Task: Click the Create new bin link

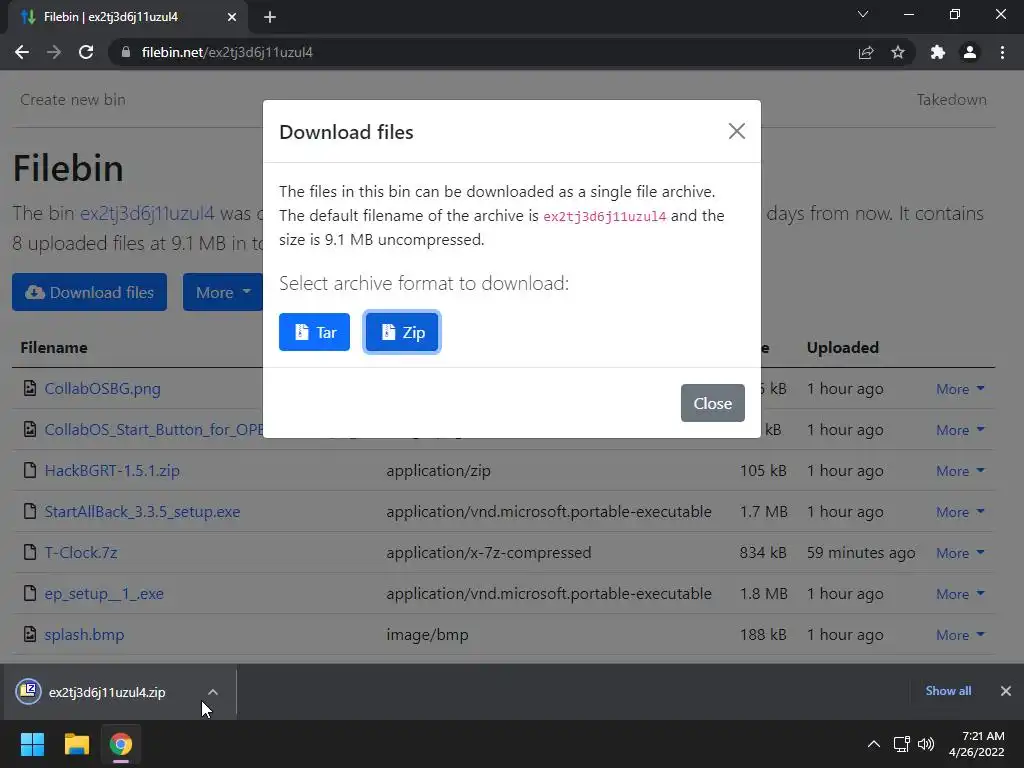Action: 72,99
